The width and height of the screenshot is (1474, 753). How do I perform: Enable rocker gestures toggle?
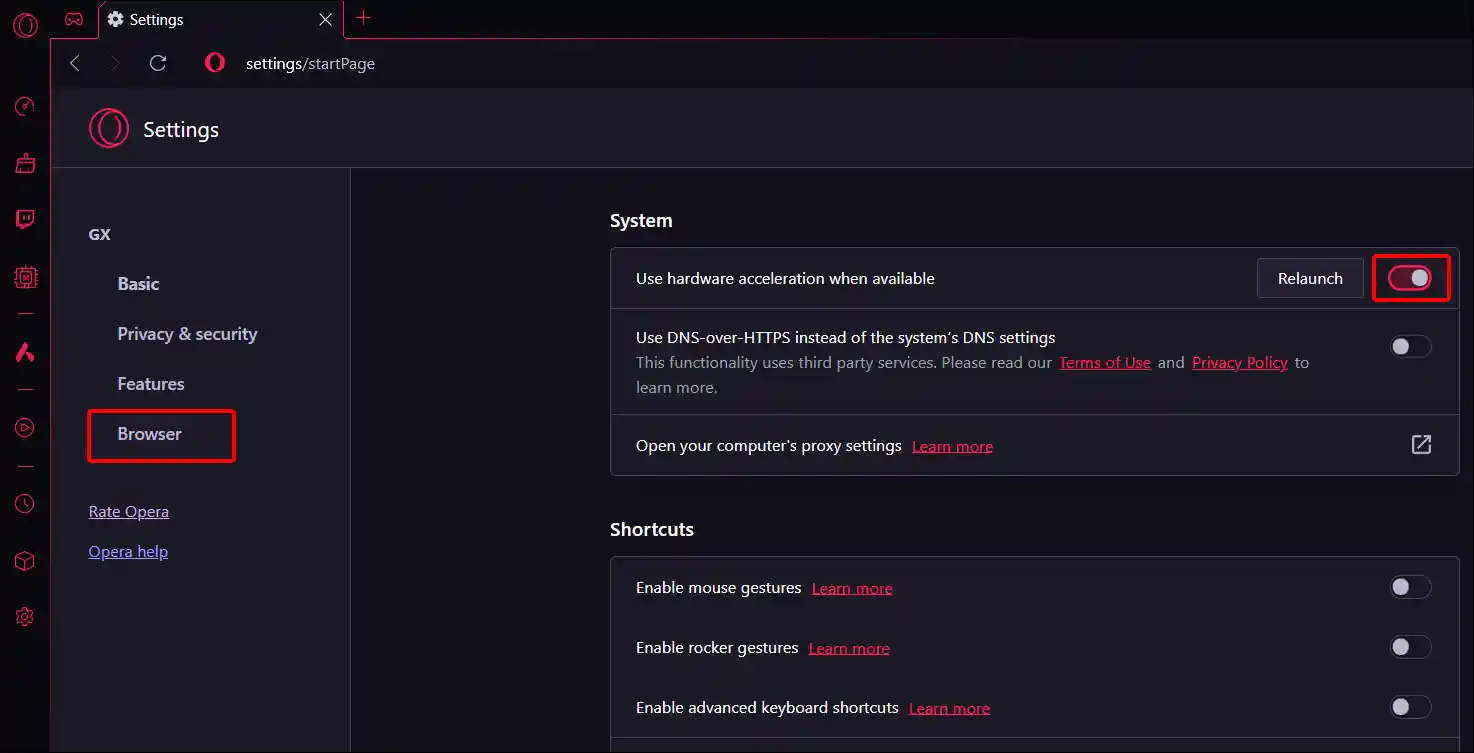click(x=1411, y=647)
